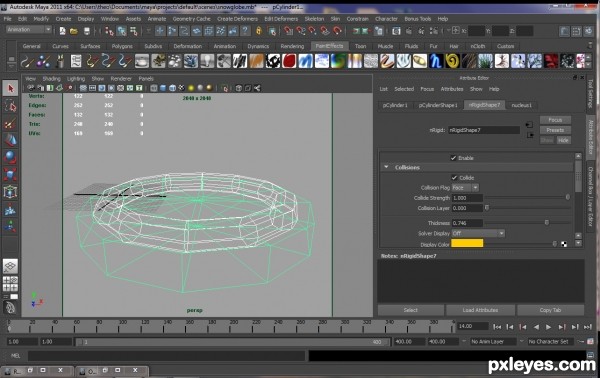The height and width of the screenshot is (378, 600).
Task: Click the Open Scene folder icon
Action: (74, 31)
